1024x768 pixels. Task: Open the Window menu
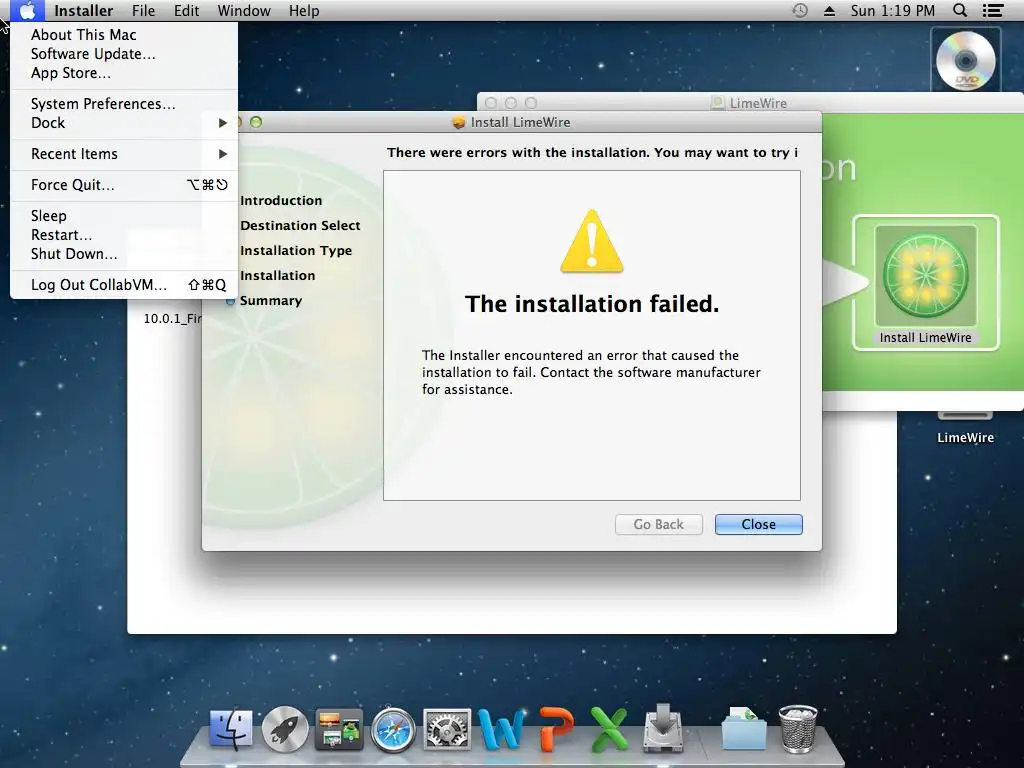click(244, 10)
